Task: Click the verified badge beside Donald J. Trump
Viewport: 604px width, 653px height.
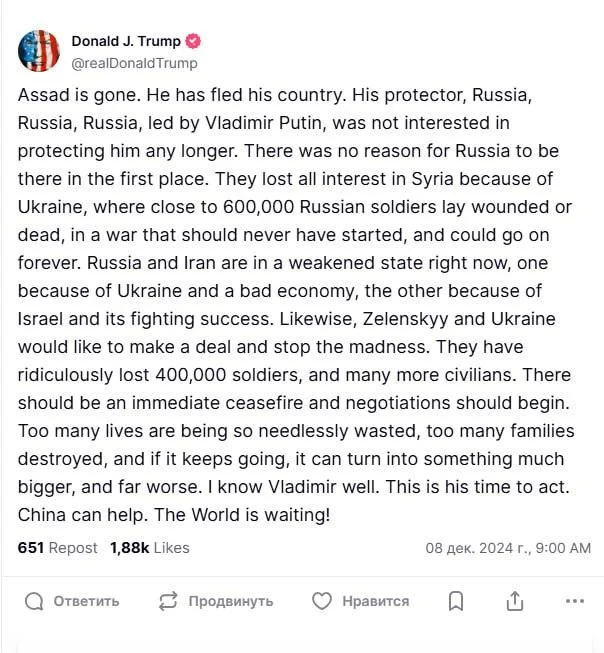Action: [x=194, y=41]
